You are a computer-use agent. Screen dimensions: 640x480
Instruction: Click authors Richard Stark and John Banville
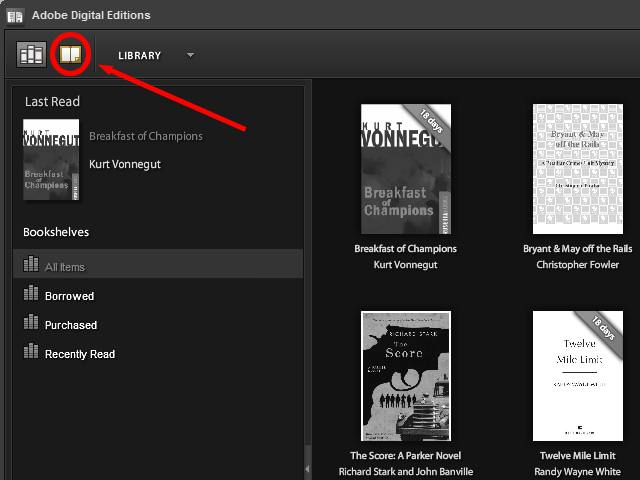[x=406, y=471]
